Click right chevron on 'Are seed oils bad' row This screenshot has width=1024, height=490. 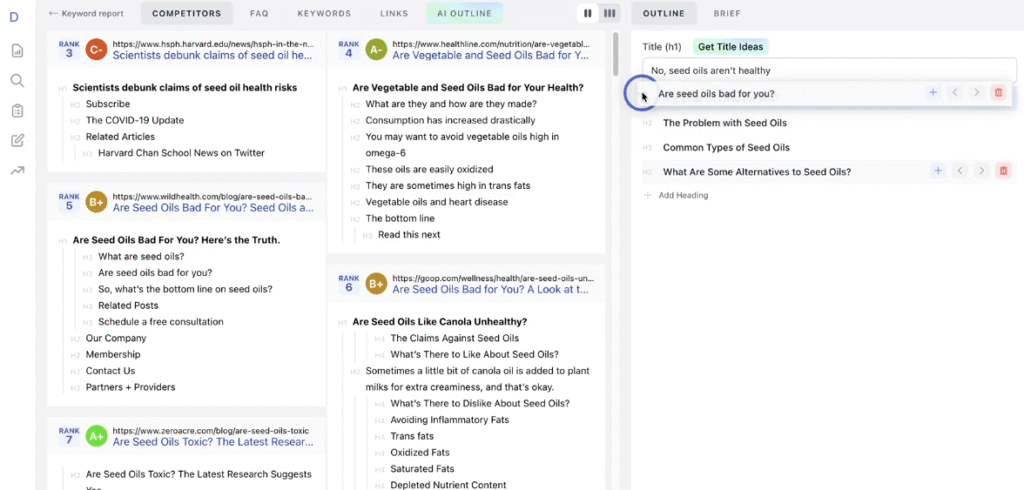[x=976, y=93]
